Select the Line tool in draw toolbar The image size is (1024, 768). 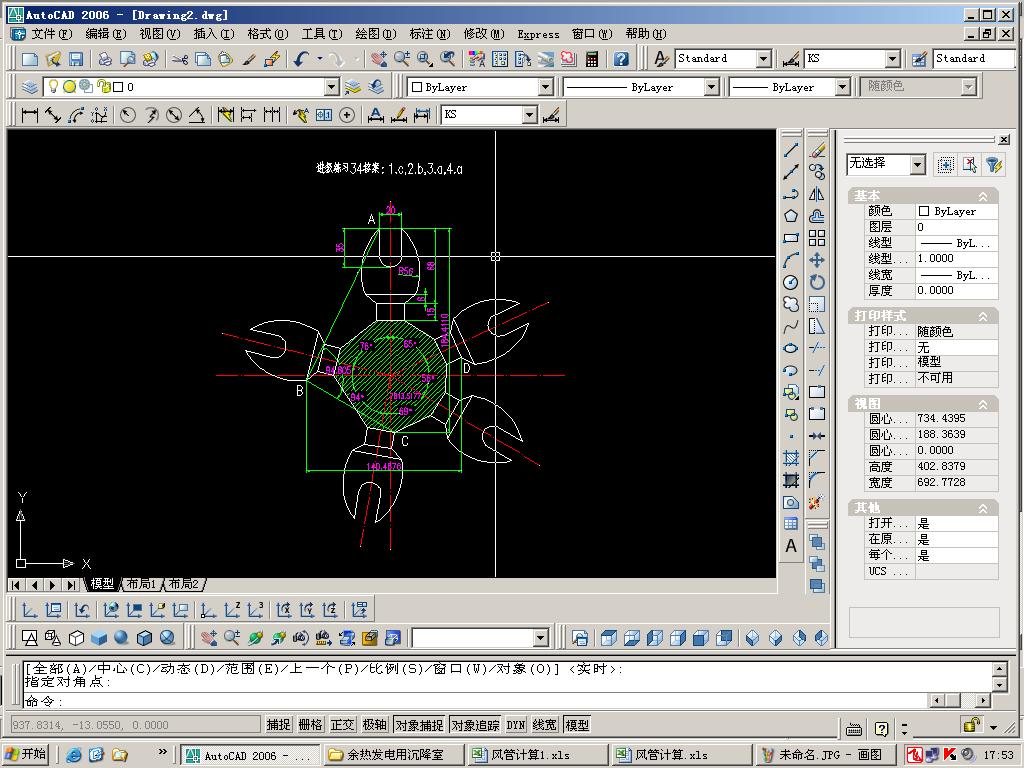791,150
